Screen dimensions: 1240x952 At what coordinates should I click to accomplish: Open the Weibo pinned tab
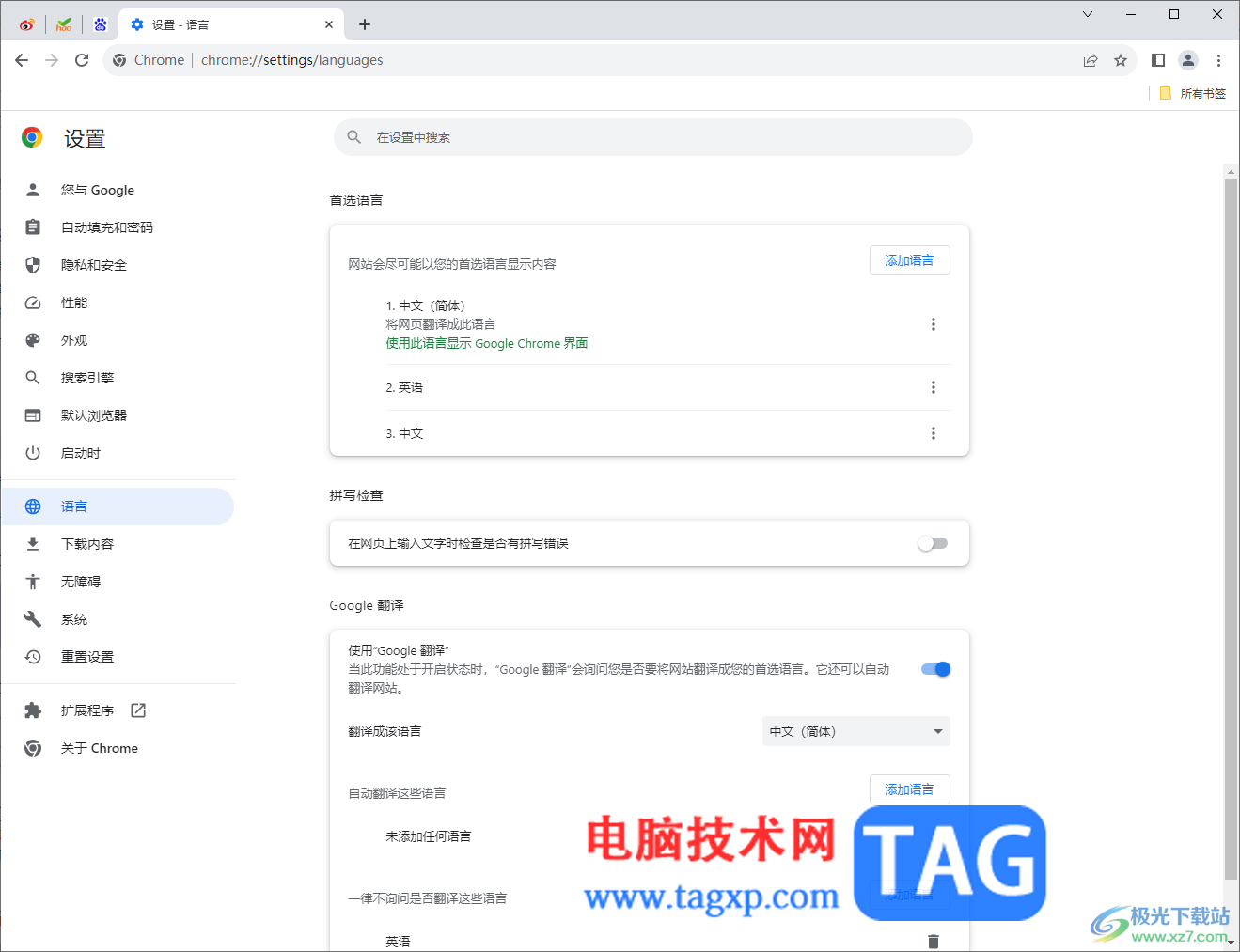[x=26, y=24]
